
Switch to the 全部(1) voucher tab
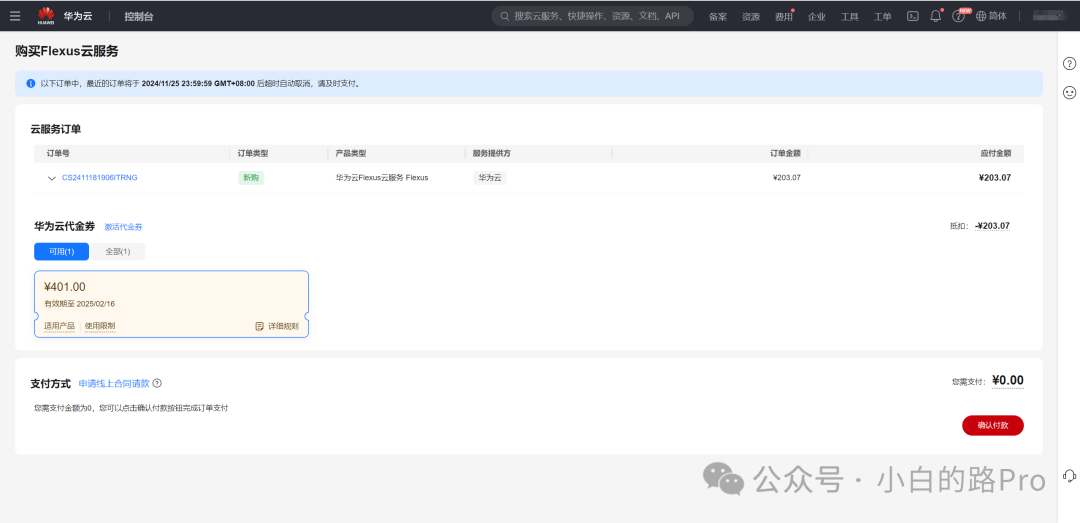coord(117,252)
